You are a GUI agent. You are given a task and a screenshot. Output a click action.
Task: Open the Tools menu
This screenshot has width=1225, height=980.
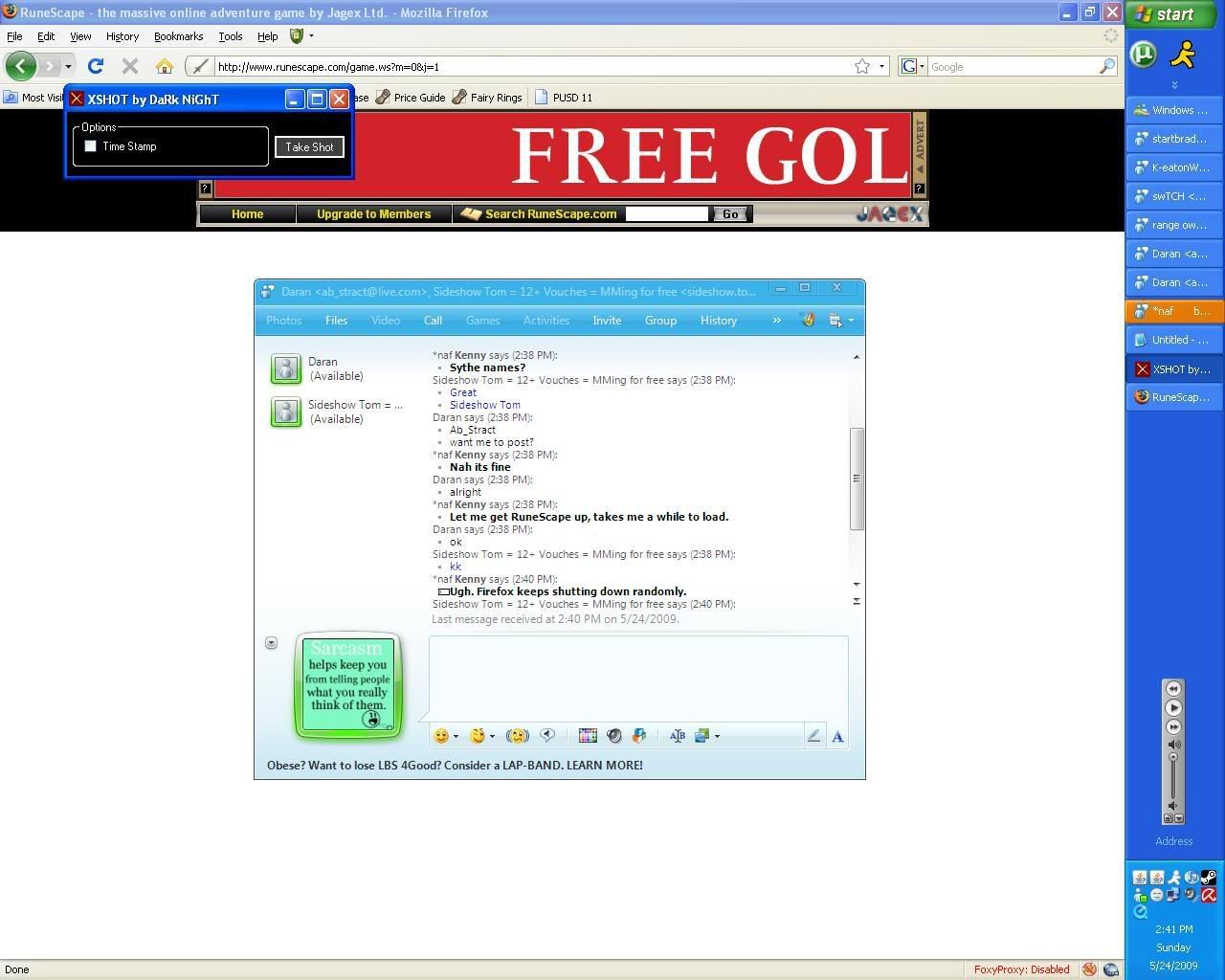point(231,36)
